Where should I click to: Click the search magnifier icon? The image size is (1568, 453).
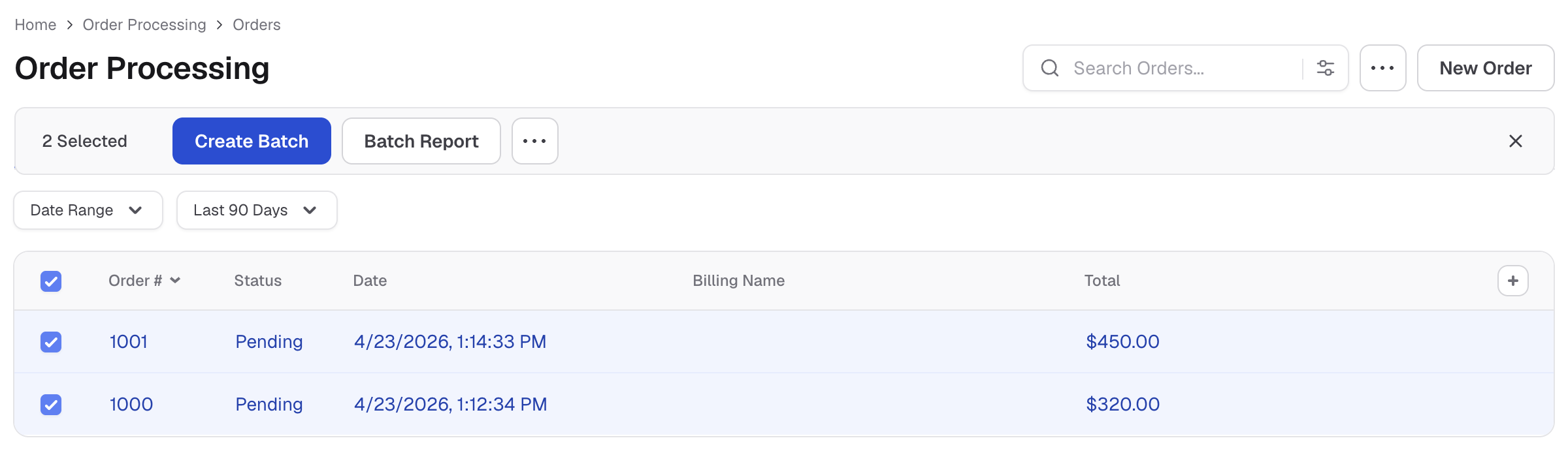pos(1049,68)
